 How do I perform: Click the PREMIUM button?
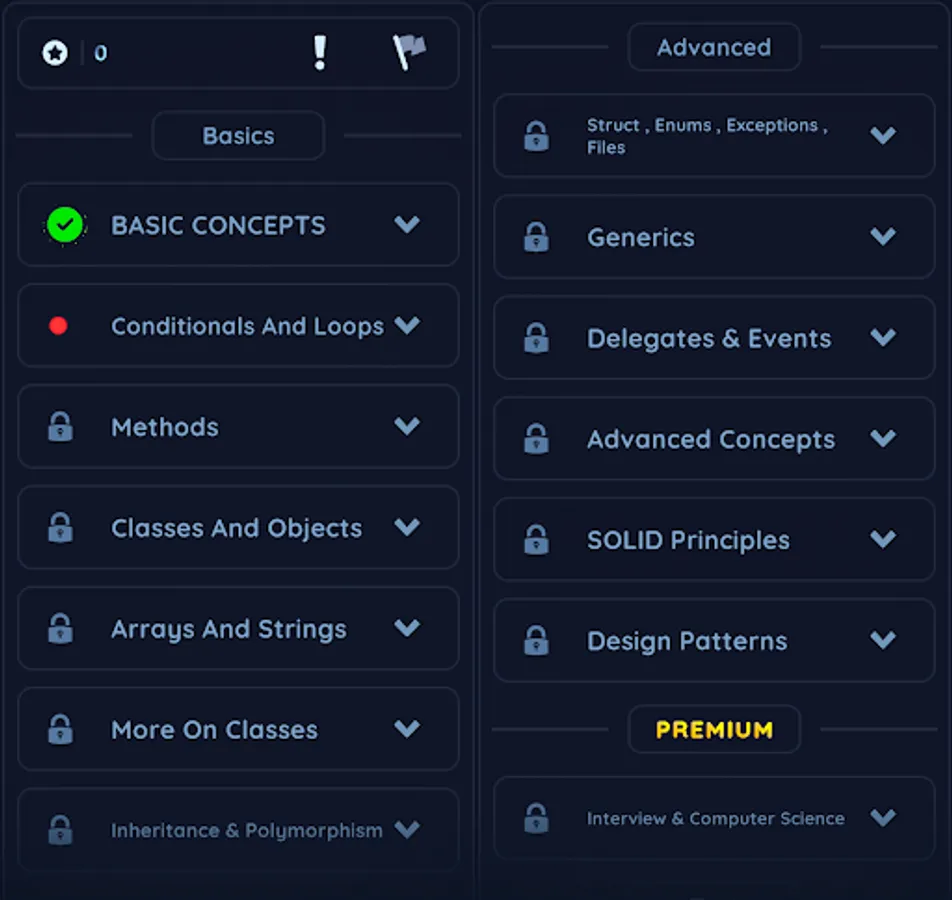coord(713,729)
